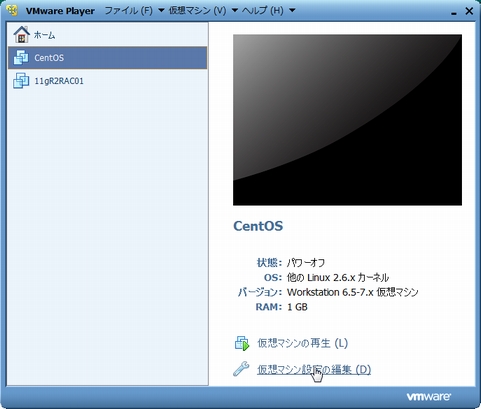Open the ヘルプ (H) menu
Screen dimensions: 481x409
click(263, 11)
